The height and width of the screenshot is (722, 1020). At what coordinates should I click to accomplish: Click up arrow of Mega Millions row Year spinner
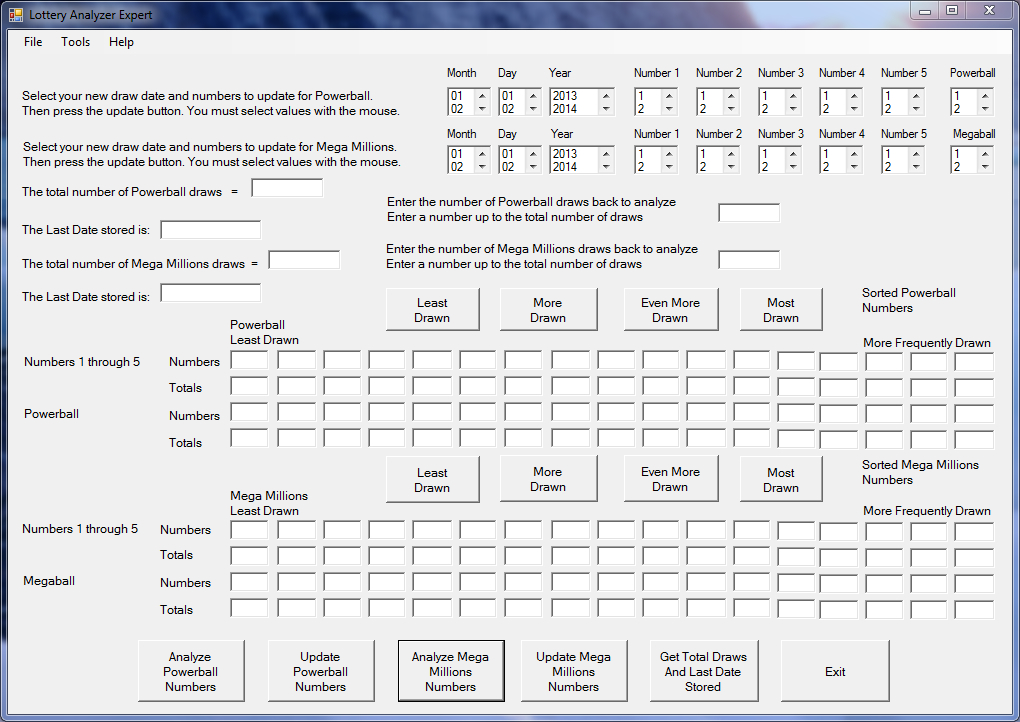(606, 154)
